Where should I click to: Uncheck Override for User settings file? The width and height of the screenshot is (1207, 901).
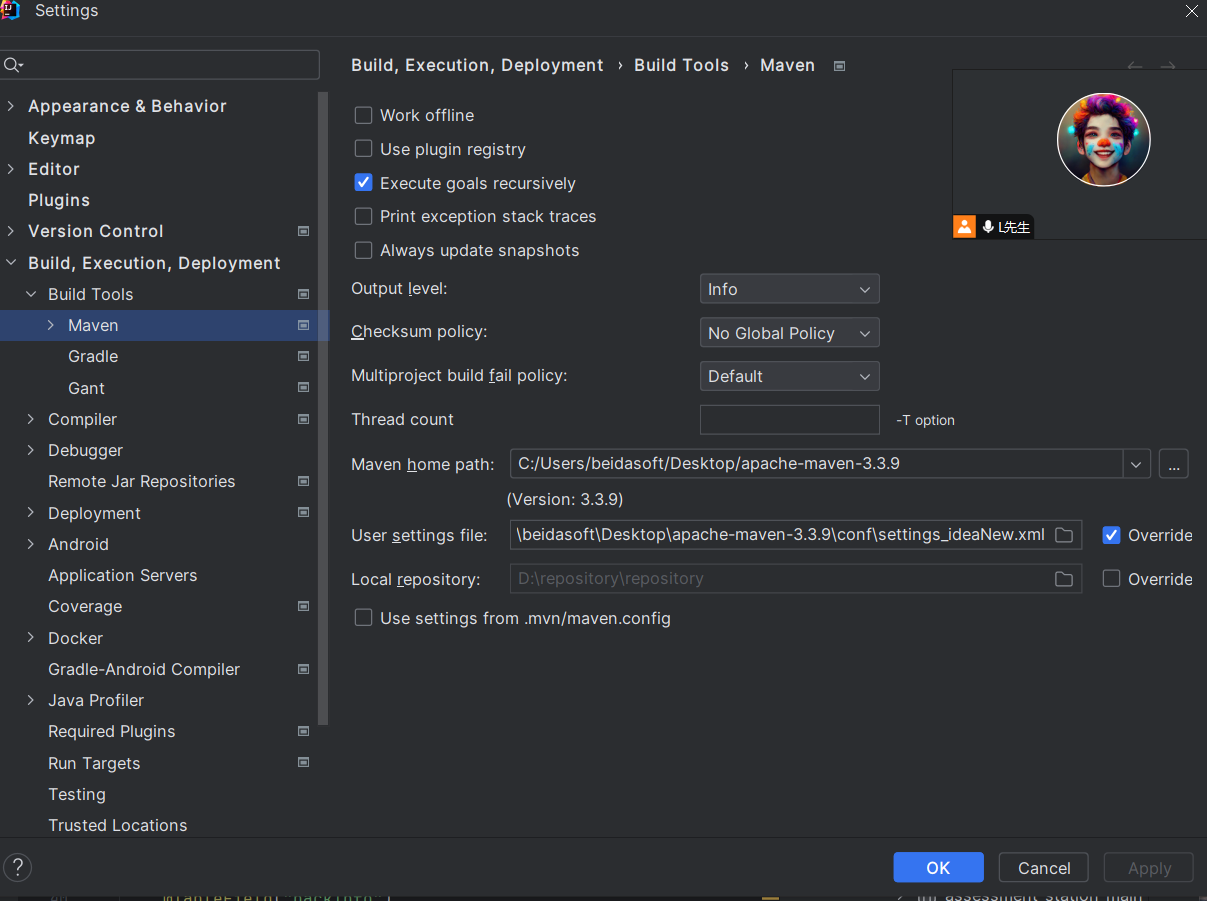tap(1111, 535)
